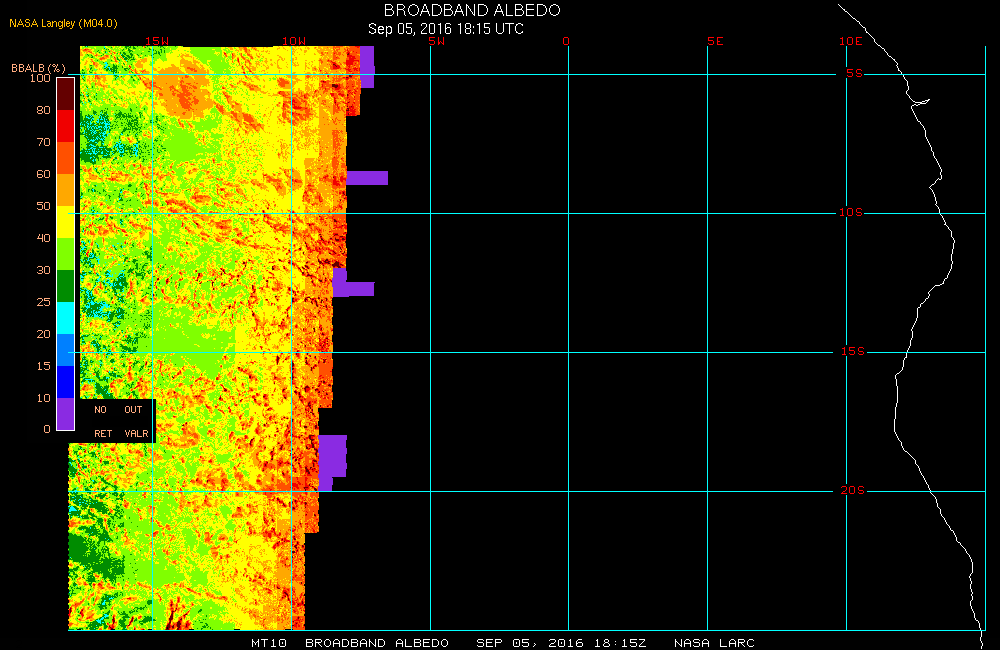Pick the yellow 40–50% legend swatch
The width and height of the screenshot is (1000, 650).
pyautogui.click(x=65, y=221)
